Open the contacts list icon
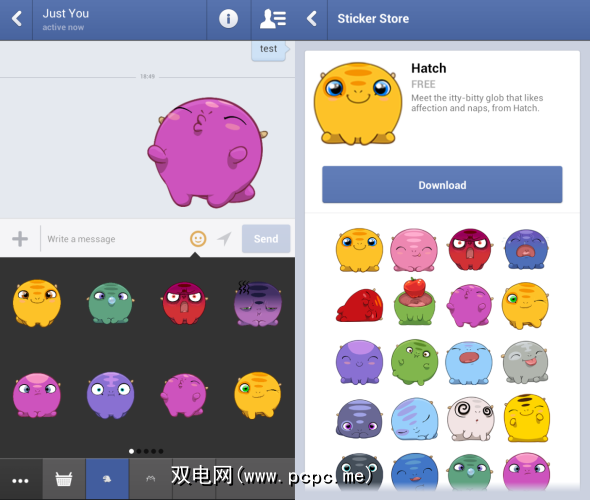Viewport: 590px width, 500px height. coord(273,18)
